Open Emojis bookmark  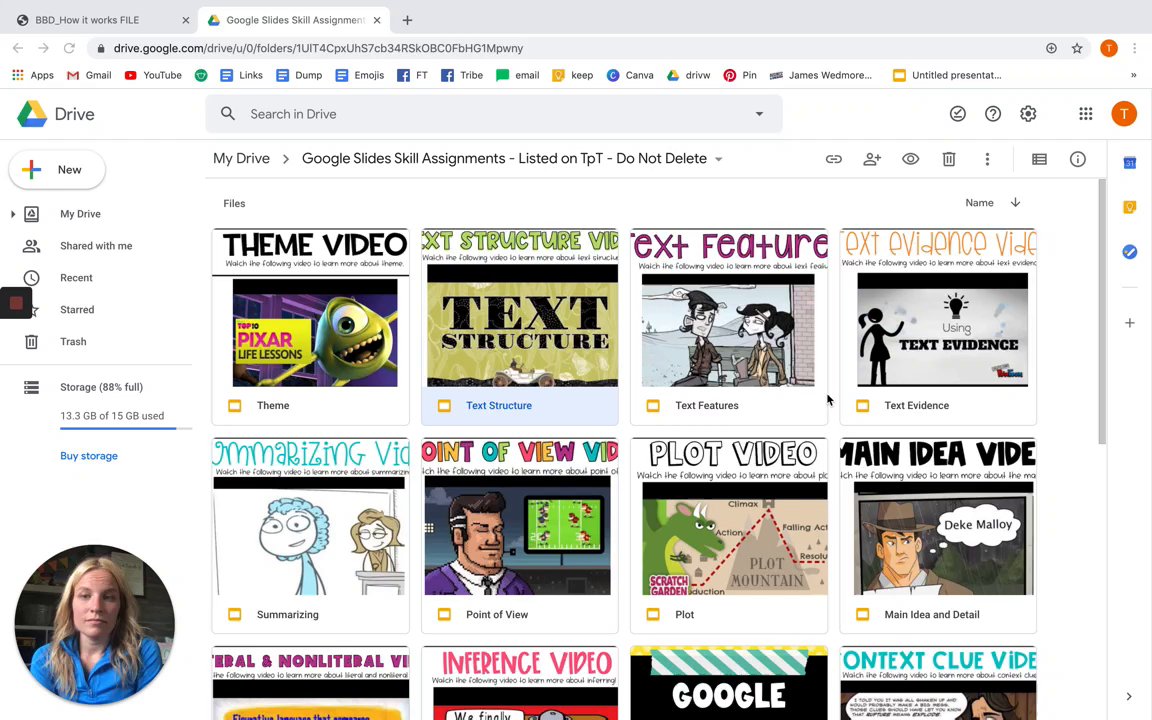[359, 75]
